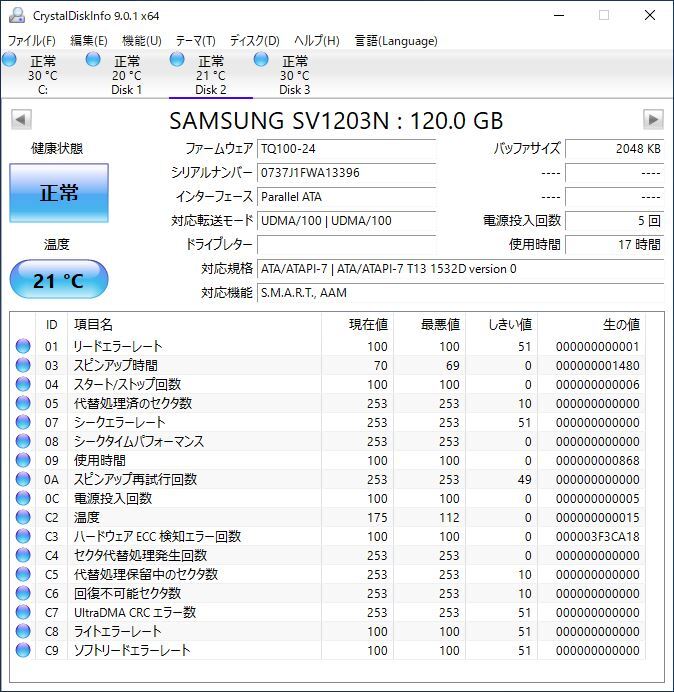This screenshot has width=674, height=692.
Task: Click the power on hours value 17 時間
Action: click(614, 244)
